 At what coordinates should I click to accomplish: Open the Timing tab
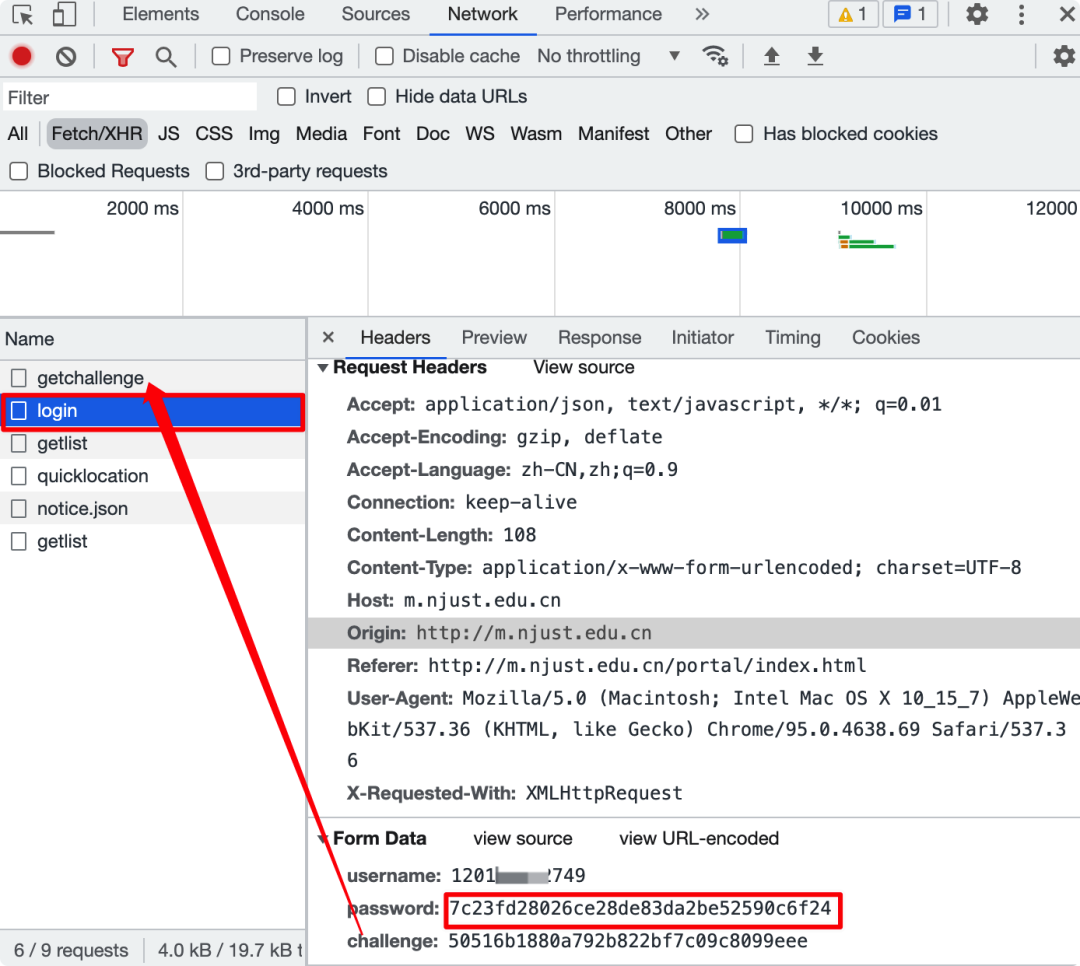793,338
